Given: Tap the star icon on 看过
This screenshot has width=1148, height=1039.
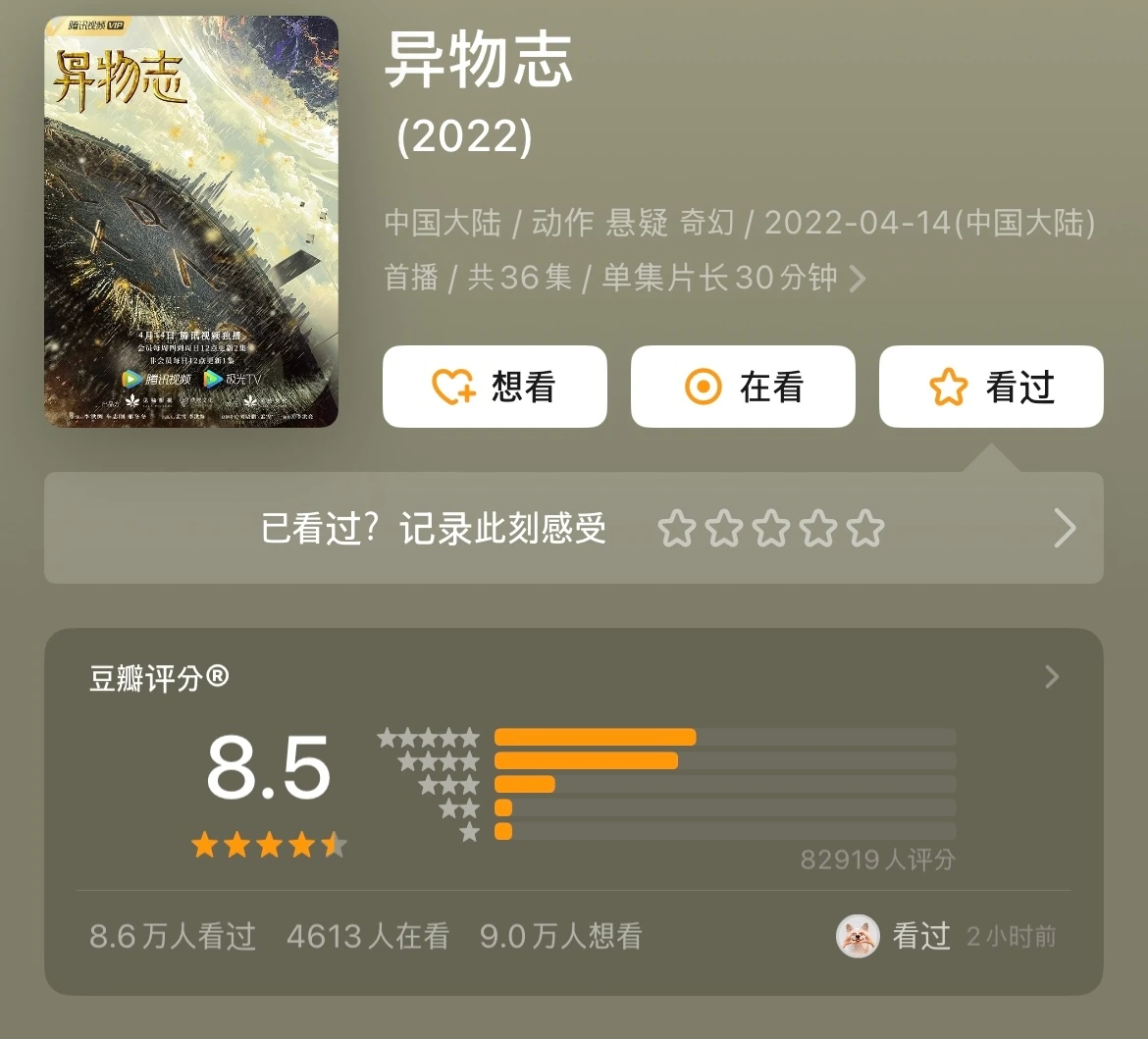Looking at the screenshot, I should coord(948,387).
